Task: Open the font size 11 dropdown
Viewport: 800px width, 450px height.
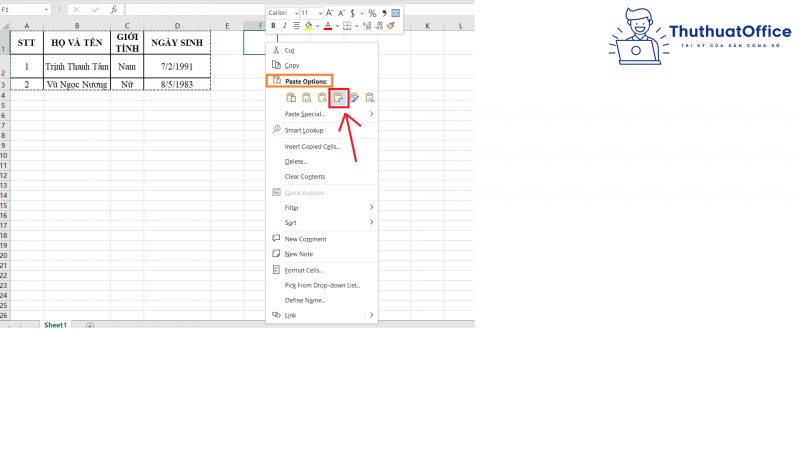Action: pos(311,13)
